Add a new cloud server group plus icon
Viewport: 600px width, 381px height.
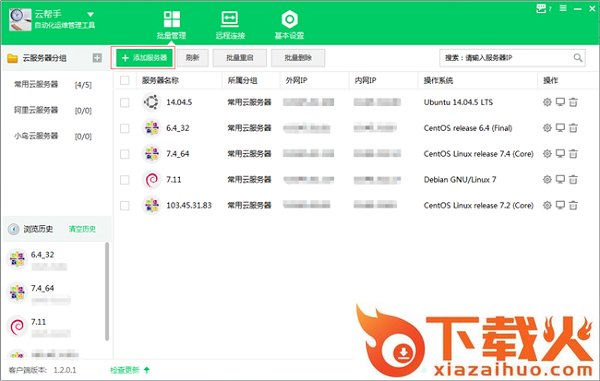(97, 58)
